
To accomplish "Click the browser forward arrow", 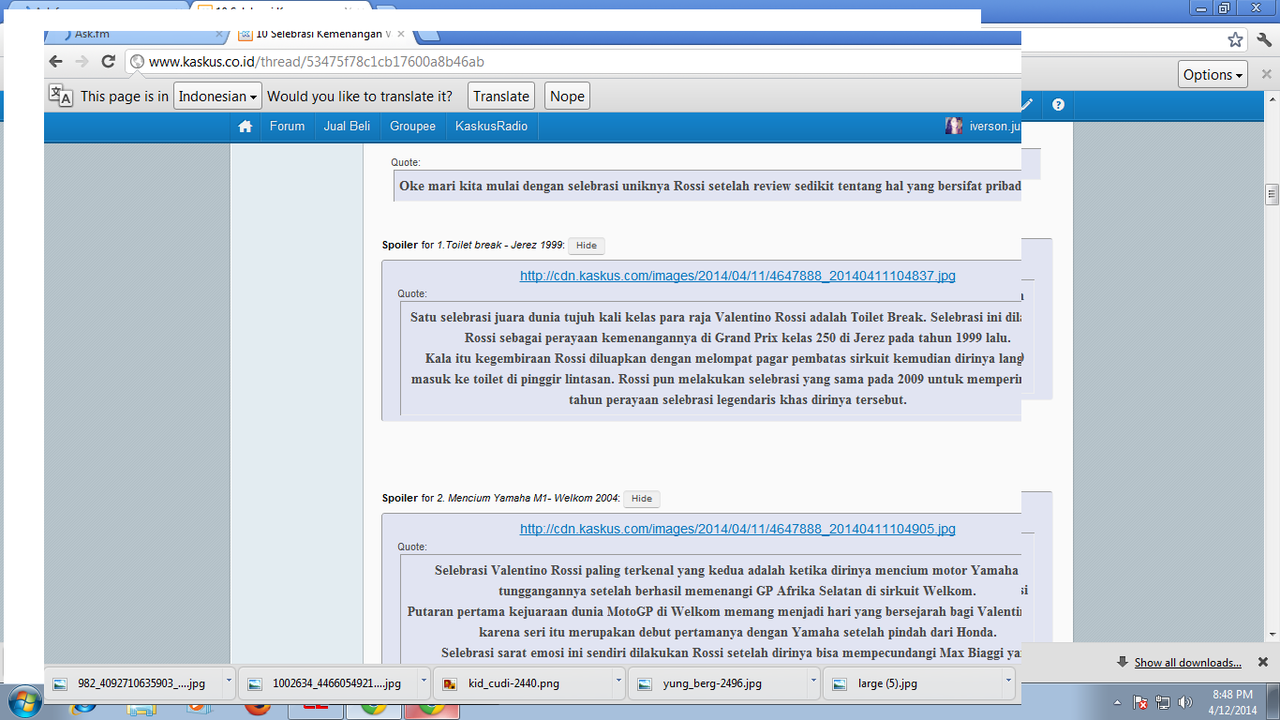I will [83, 62].
